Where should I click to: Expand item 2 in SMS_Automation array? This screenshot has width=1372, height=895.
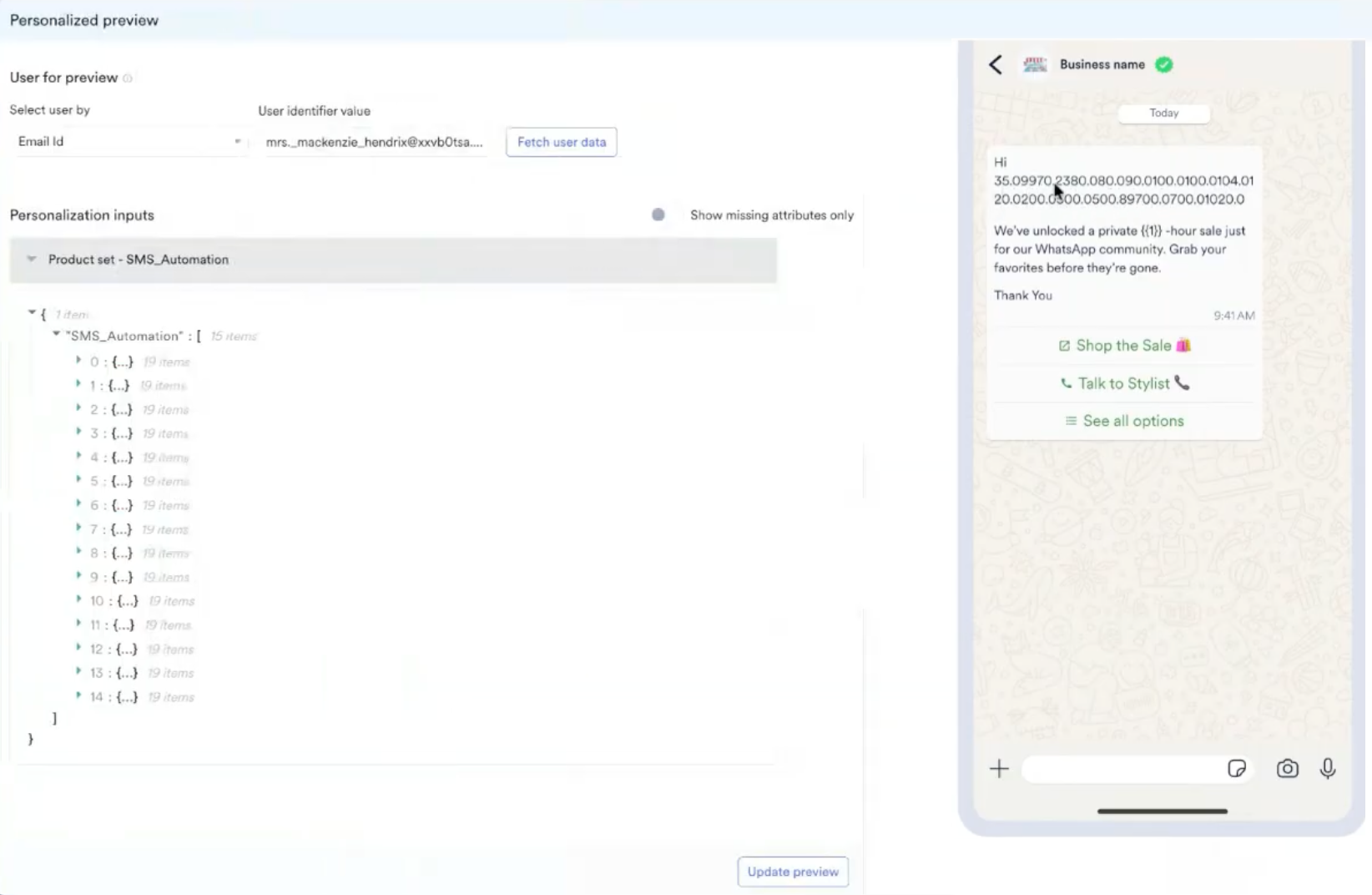[78, 408]
